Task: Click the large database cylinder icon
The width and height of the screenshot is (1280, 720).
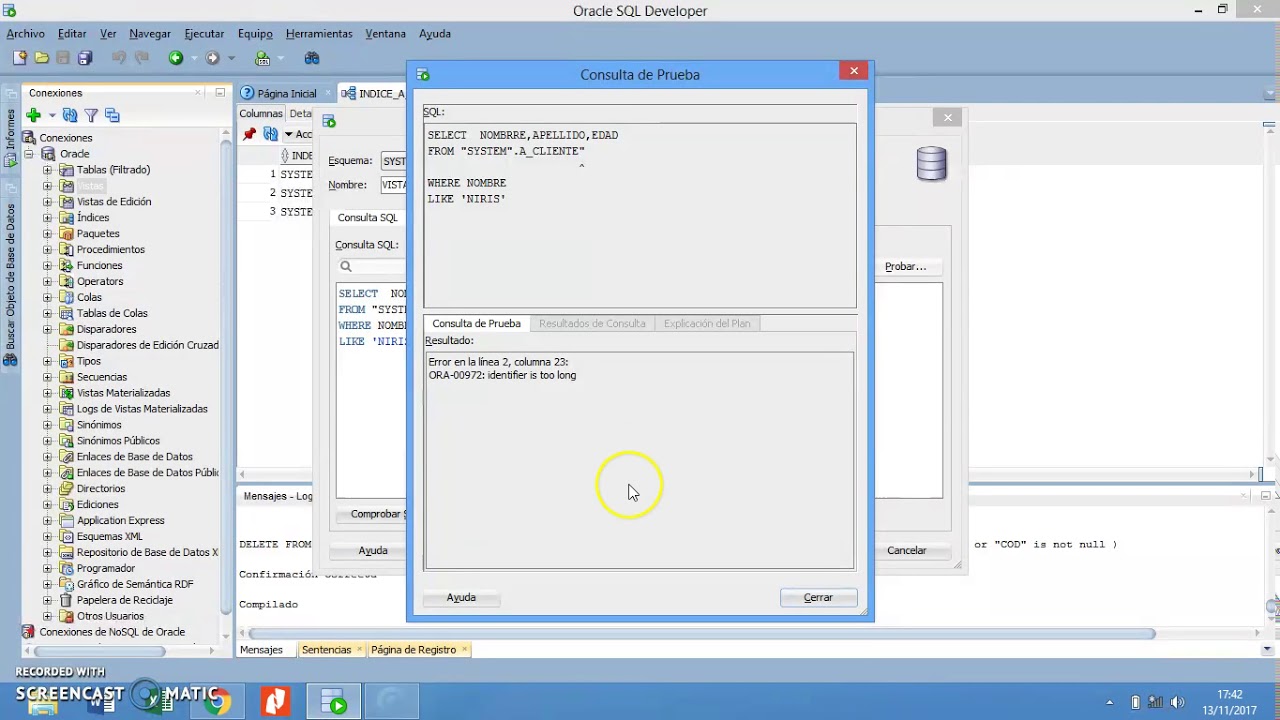Action: pyautogui.click(x=931, y=164)
